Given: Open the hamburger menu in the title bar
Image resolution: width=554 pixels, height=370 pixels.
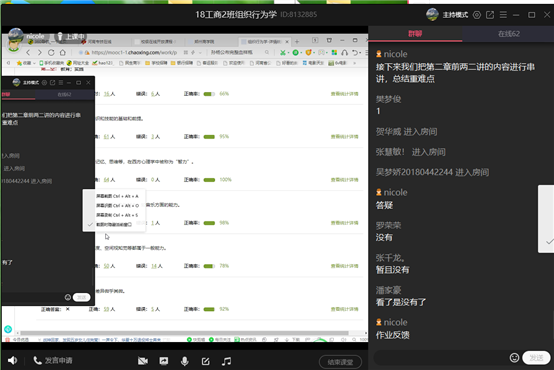Looking at the screenshot, I should tap(503, 15).
